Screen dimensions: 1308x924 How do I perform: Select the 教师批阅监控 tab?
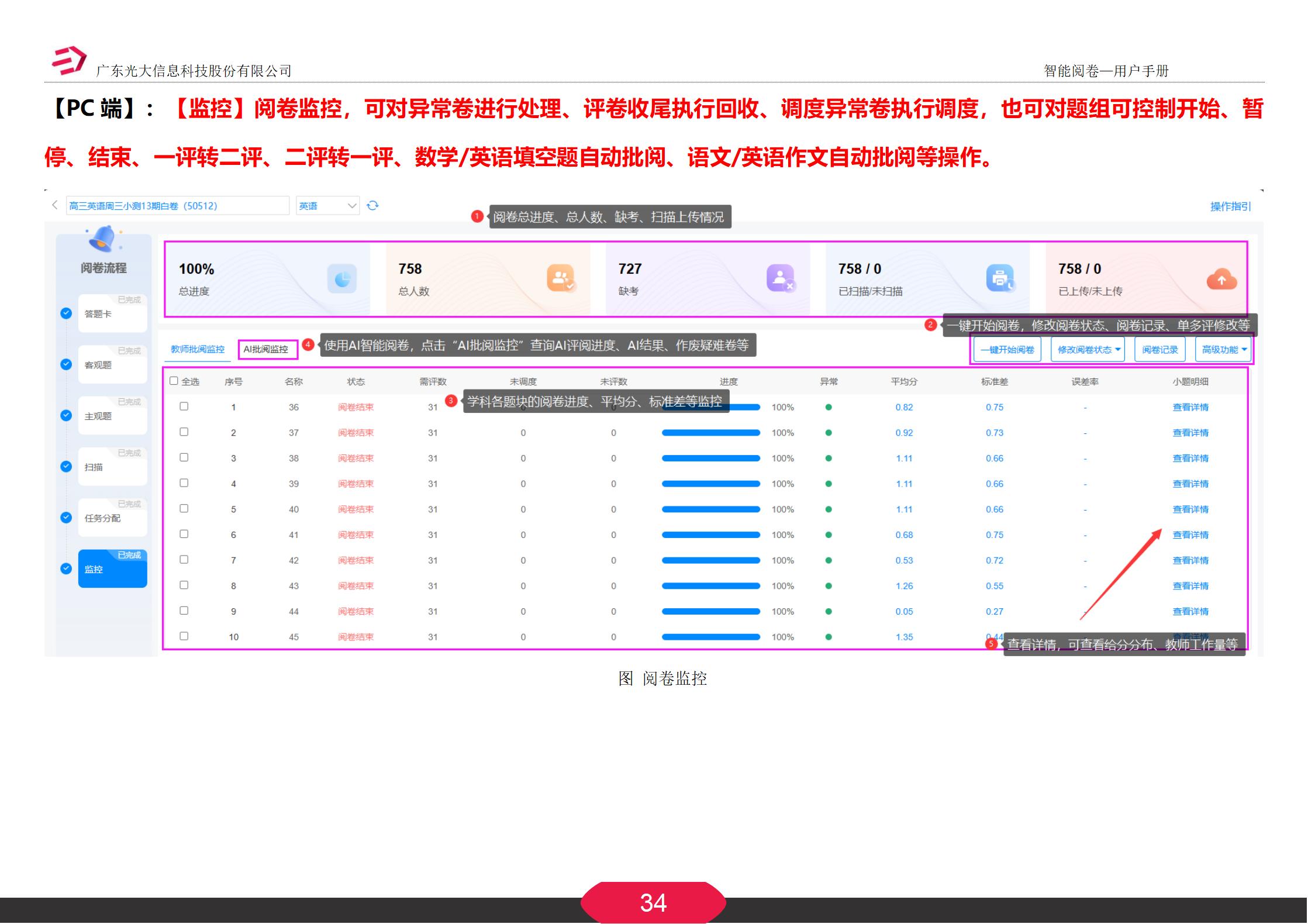click(197, 347)
